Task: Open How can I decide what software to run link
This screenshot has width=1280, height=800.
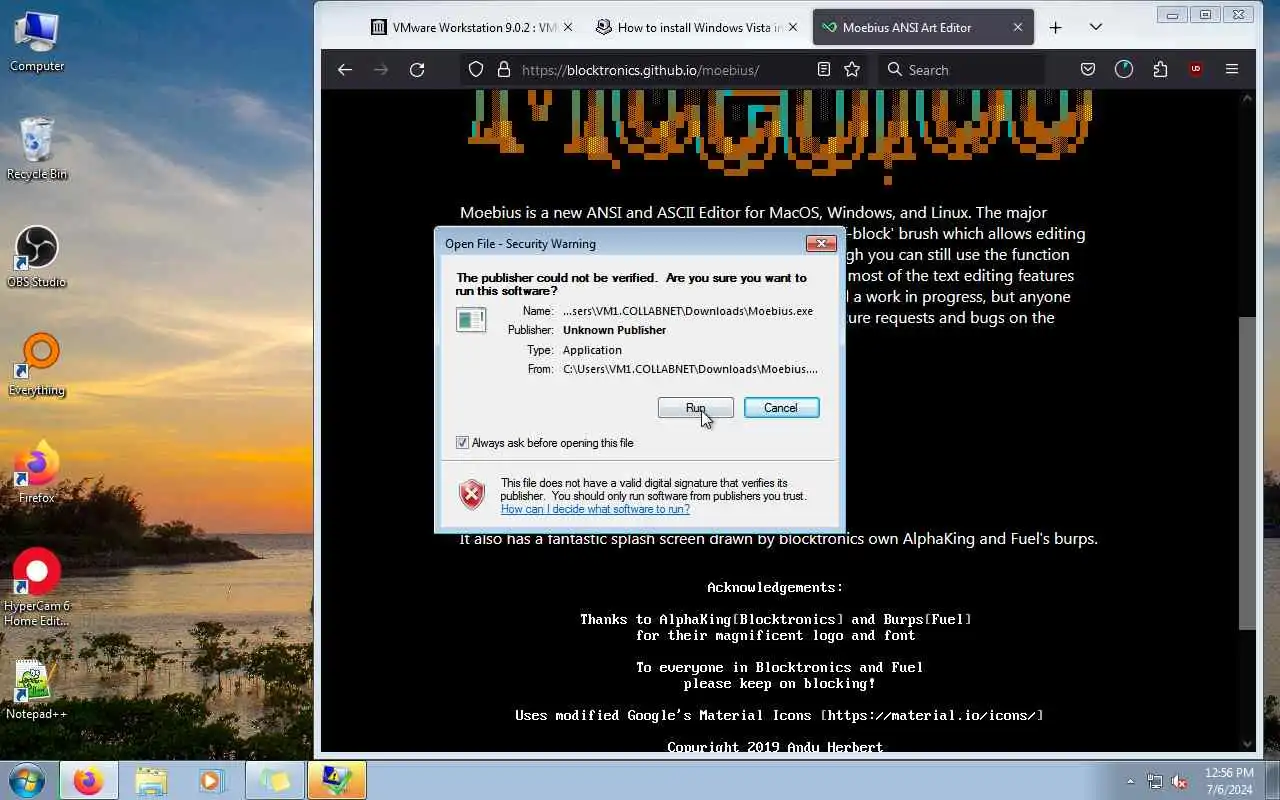Action: pos(595,509)
